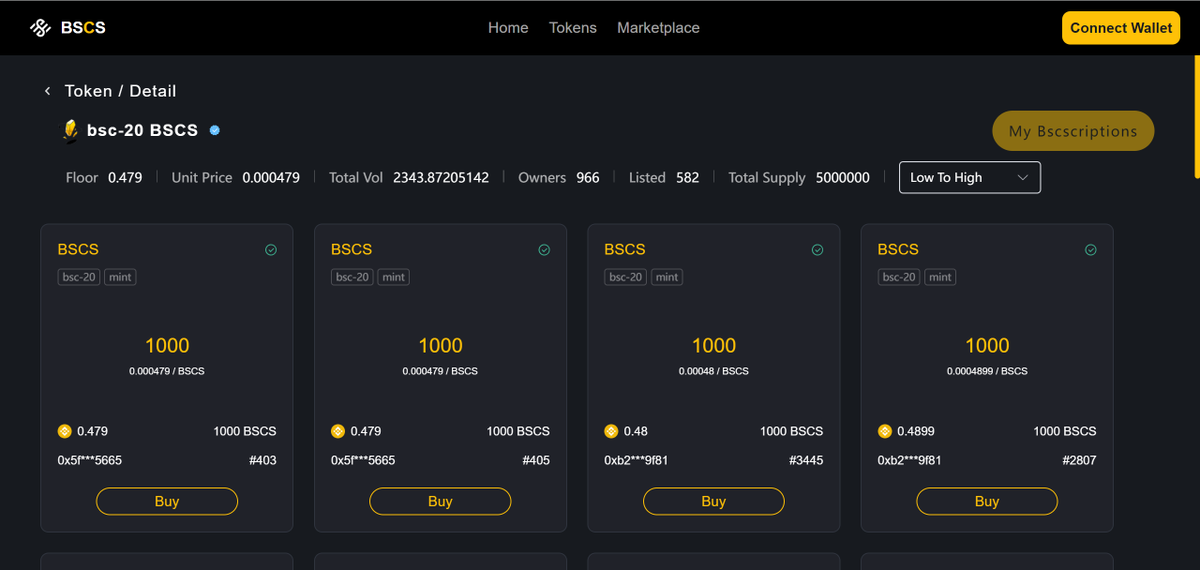Click the mint tag on card #3445
This screenshot has width=1200, height=570.
tap(667, 277)
